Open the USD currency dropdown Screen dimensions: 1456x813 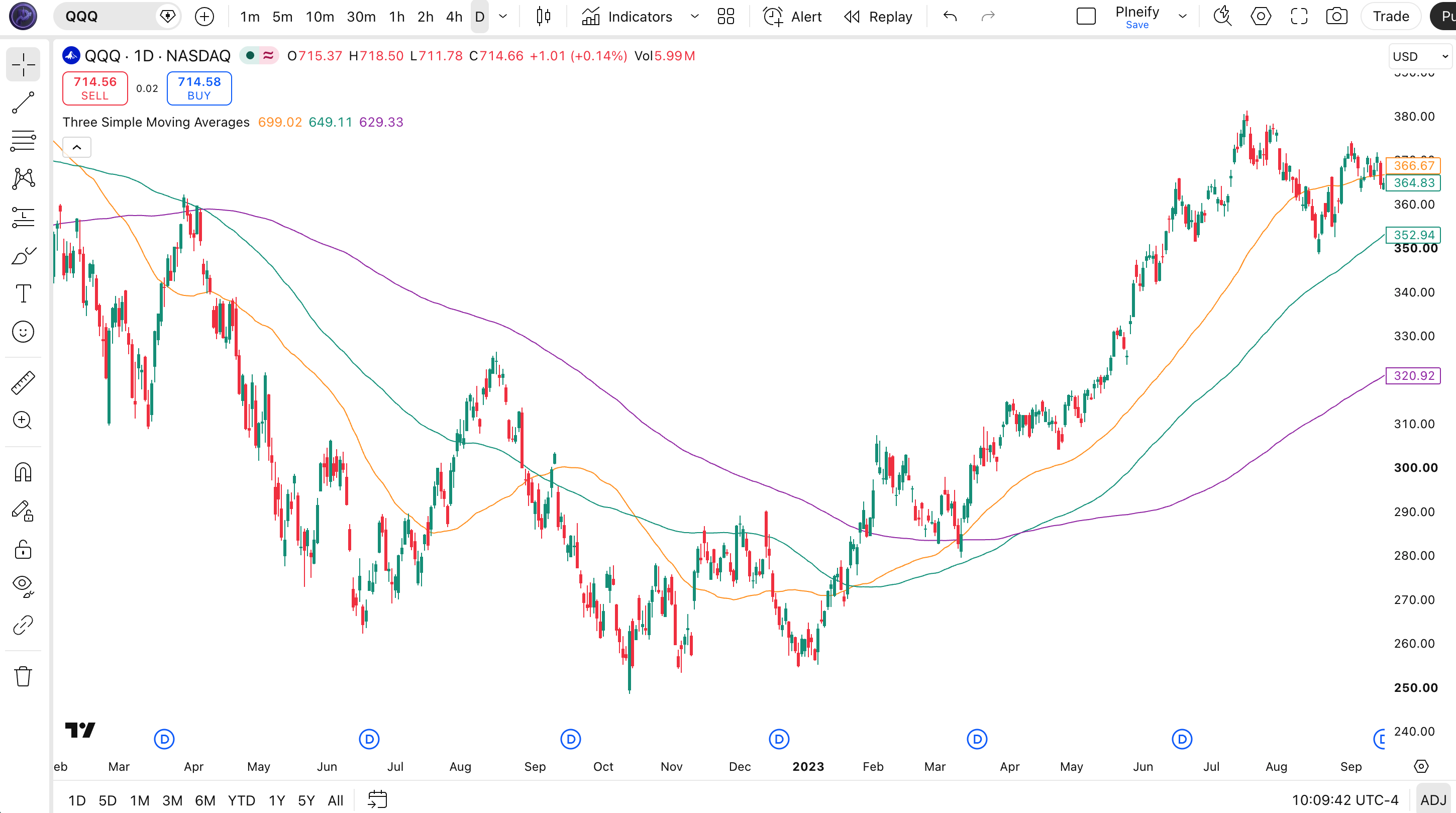pos(1420,57)
